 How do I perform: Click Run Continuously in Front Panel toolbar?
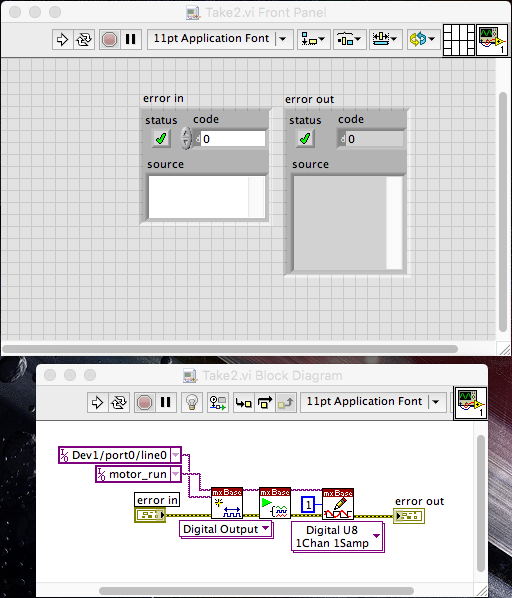(84, 39)
